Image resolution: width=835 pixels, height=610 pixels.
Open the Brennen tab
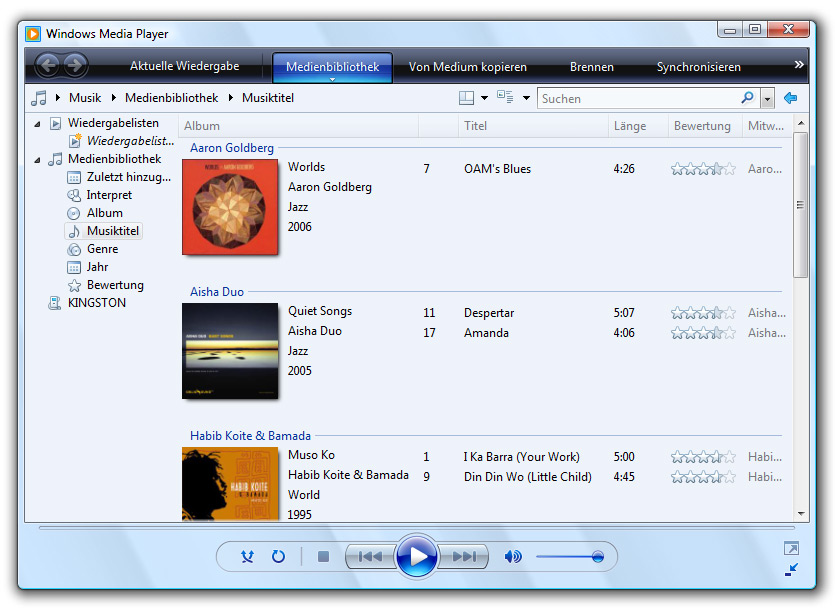[592, 67]
